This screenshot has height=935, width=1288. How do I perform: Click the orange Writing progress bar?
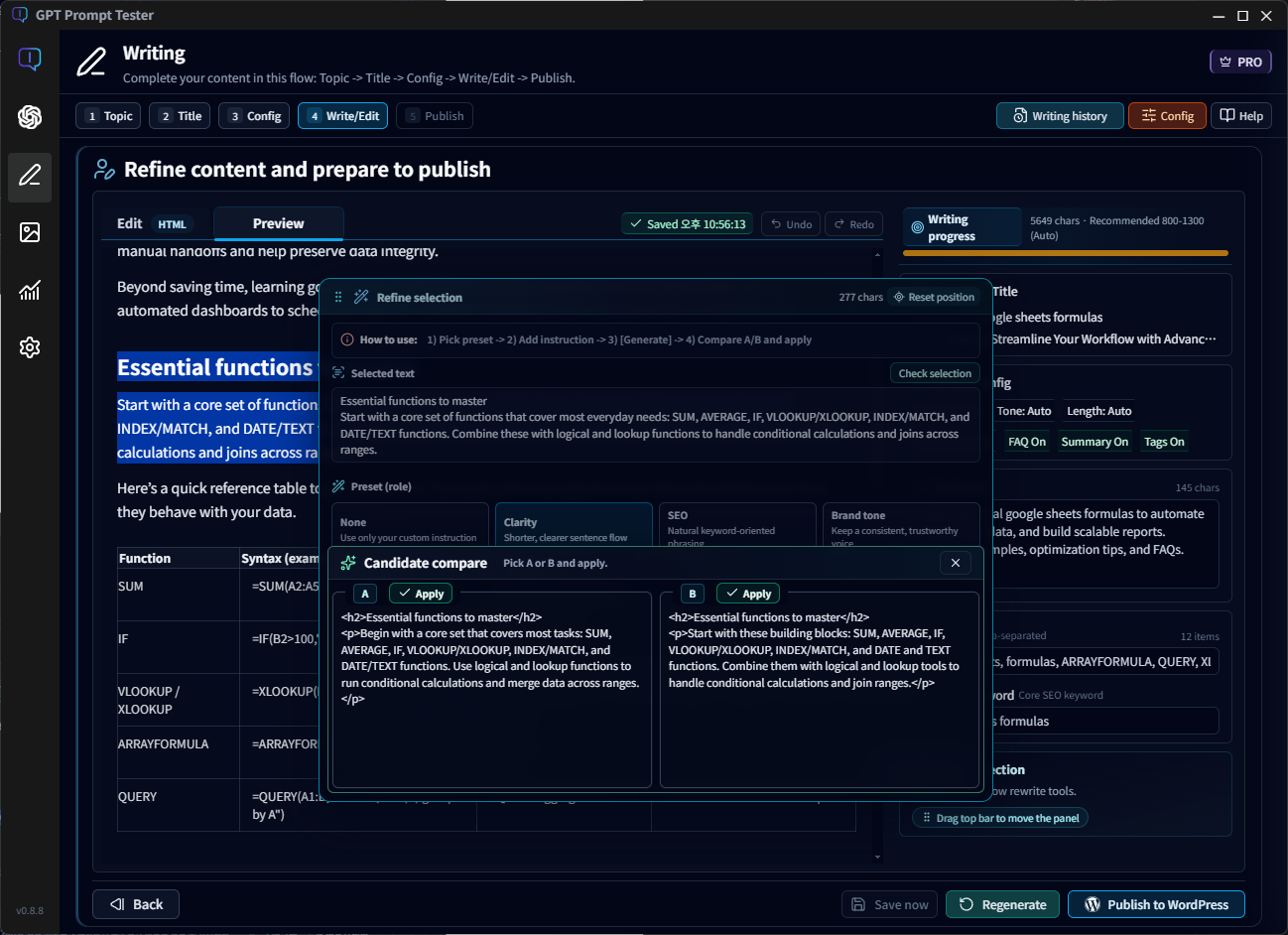click(1065, 253)
